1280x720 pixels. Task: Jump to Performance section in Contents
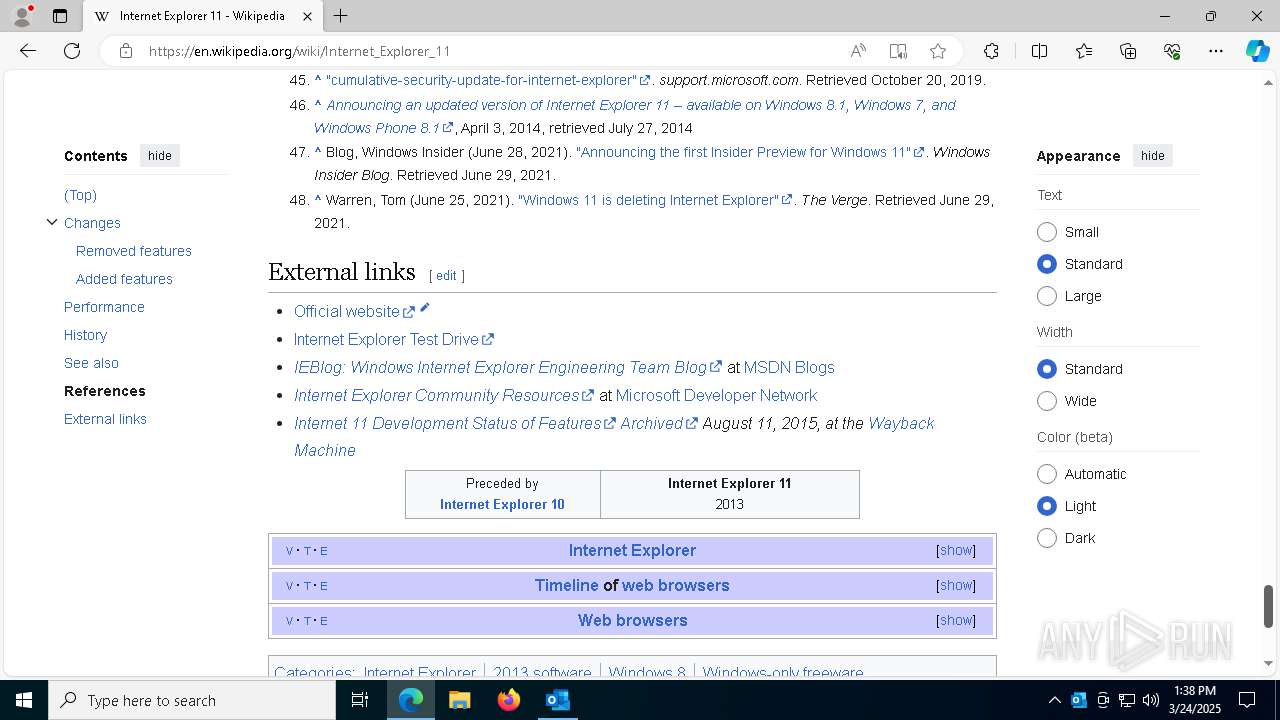coord(104,307)
